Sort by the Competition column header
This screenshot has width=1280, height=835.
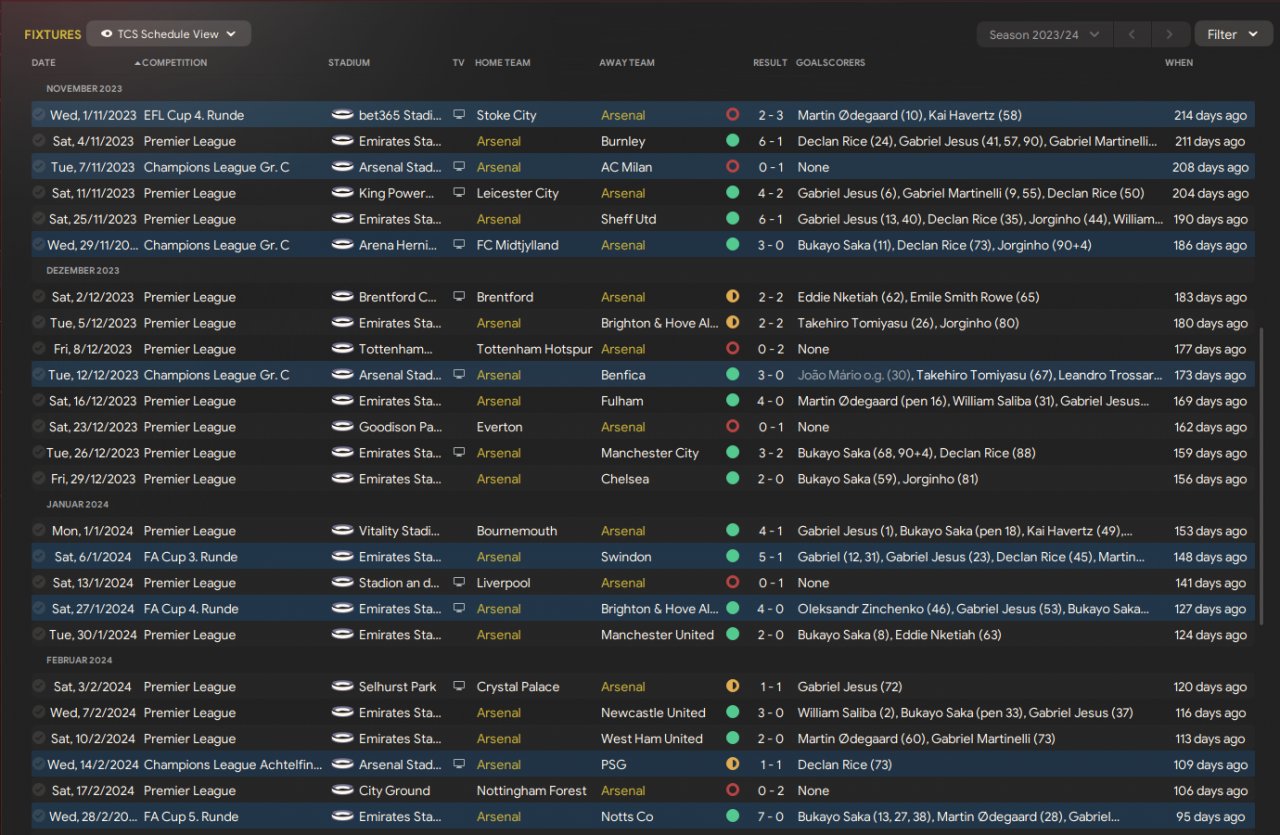click(x=175, y=63)
